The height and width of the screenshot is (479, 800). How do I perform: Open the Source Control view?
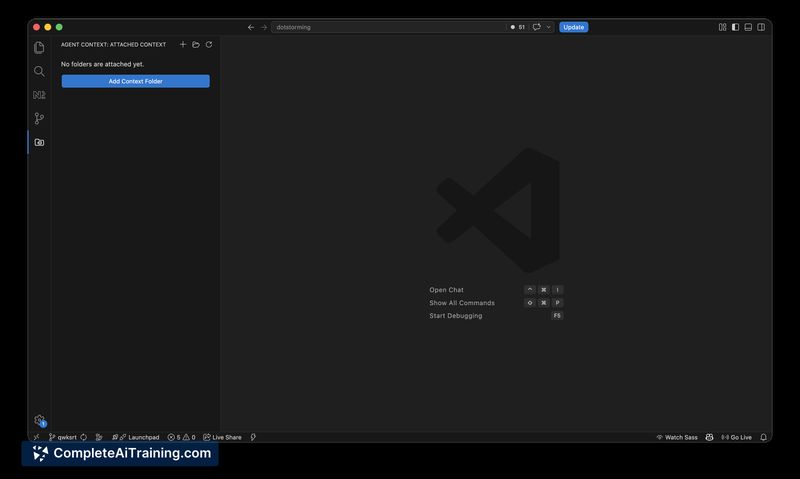click(x=39, y=118)
